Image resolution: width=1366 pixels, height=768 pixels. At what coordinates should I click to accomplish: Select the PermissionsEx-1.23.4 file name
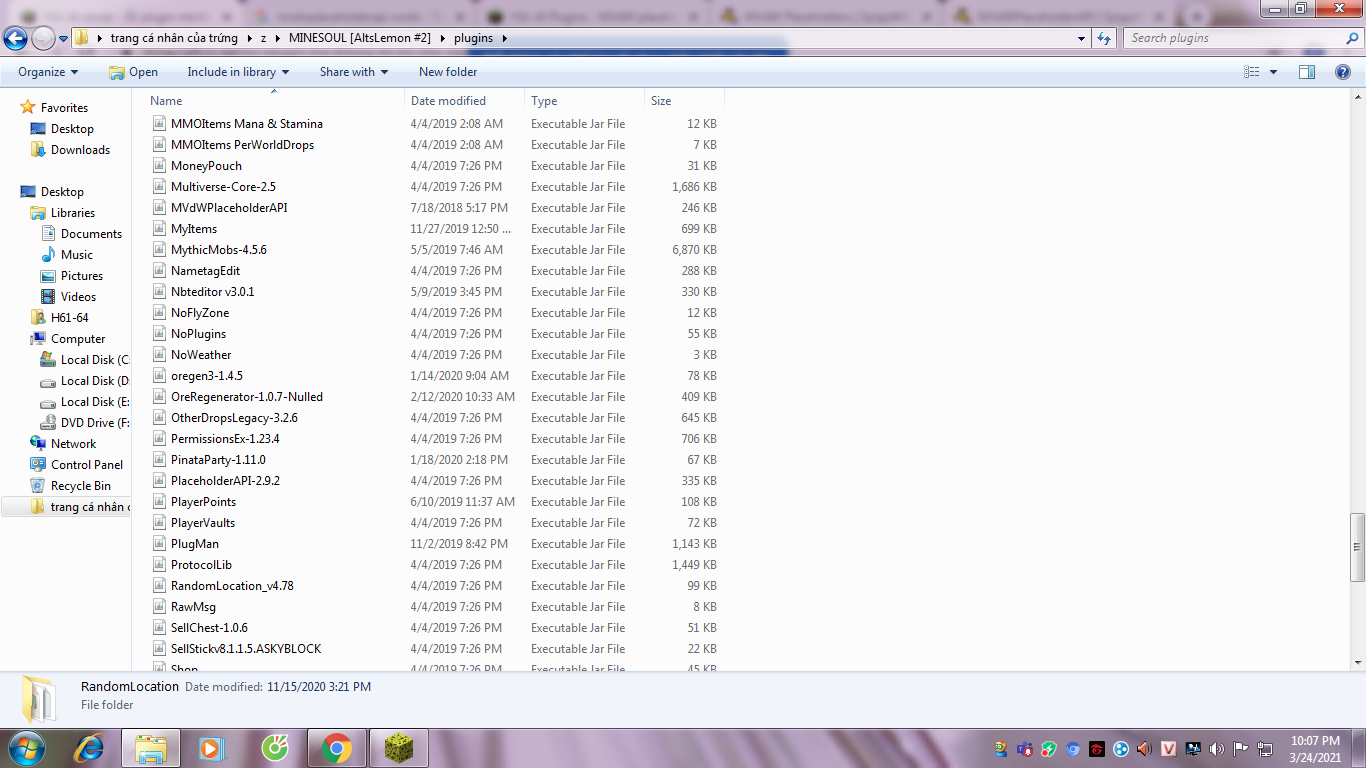tap(225, 439)
